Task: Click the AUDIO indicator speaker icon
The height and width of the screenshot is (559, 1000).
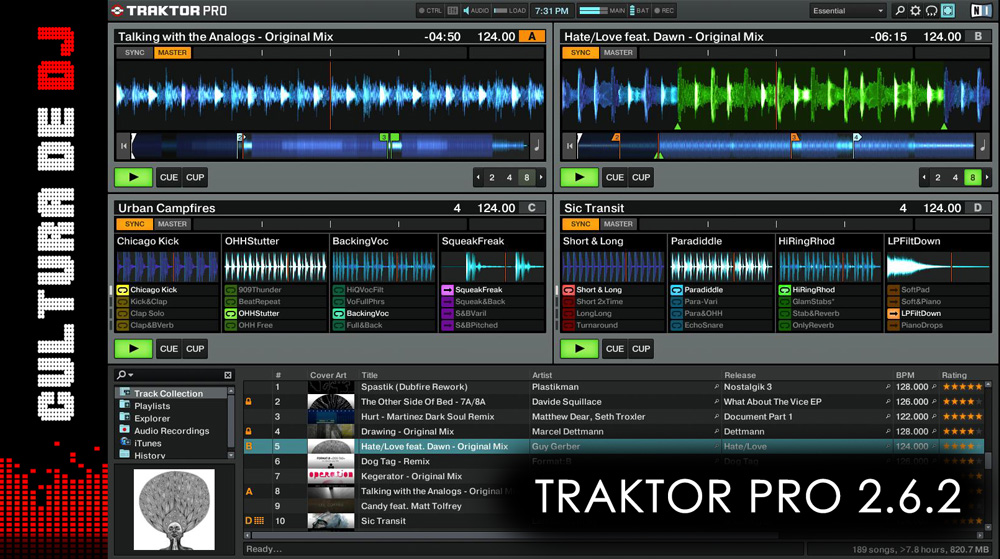Action: pyautogui.click(x=466, y=11)
